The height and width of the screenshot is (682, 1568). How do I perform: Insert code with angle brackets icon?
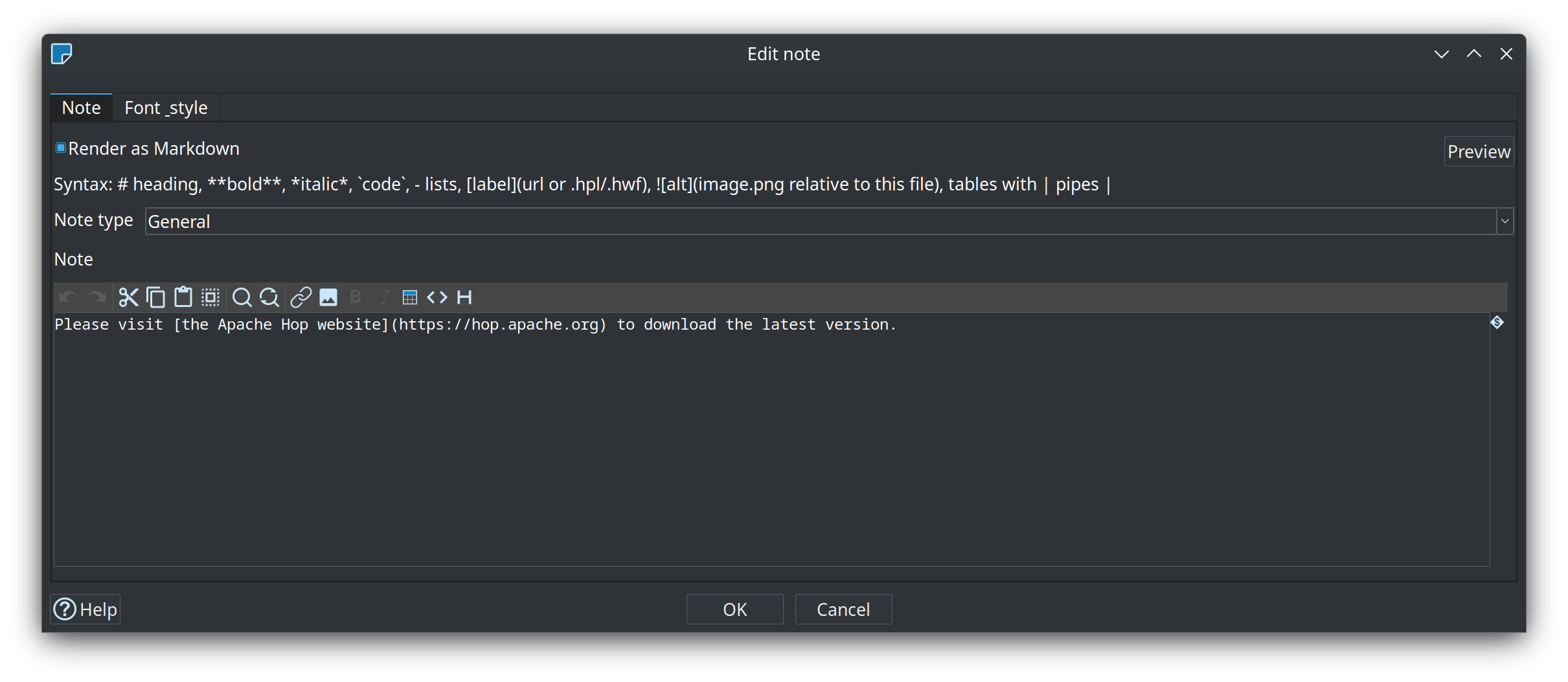[437, 297]
